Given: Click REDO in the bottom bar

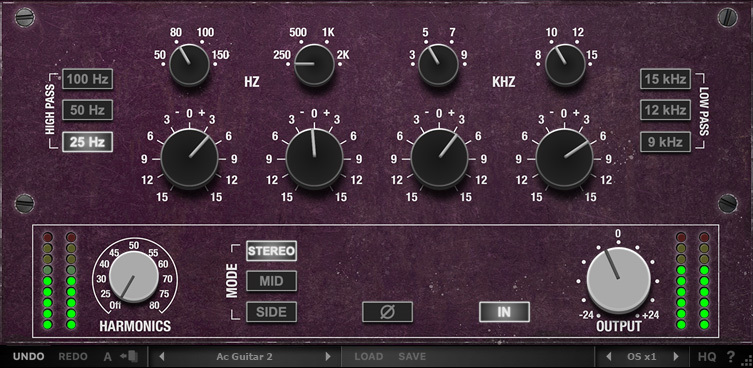Looking at the screenshot, I should click(x=73, y=356).
